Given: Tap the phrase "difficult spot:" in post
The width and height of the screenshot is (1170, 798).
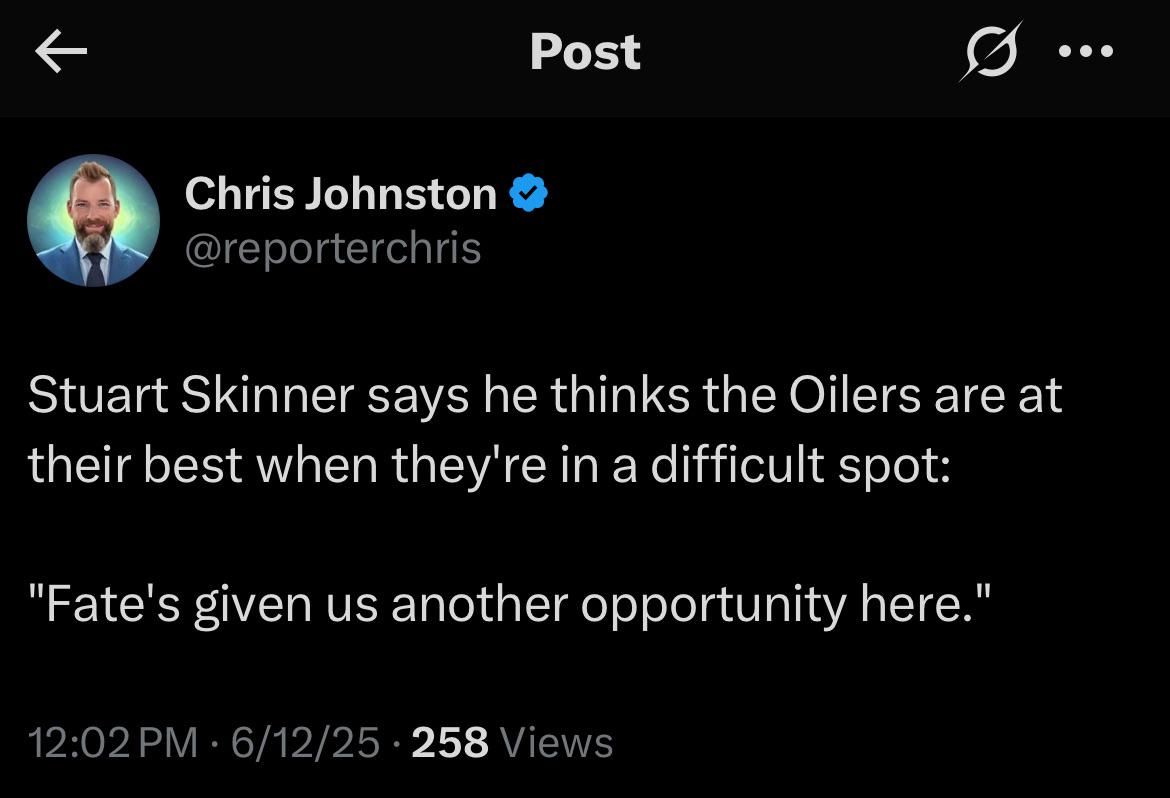Looking at the screenshot, I should point(801,464).
